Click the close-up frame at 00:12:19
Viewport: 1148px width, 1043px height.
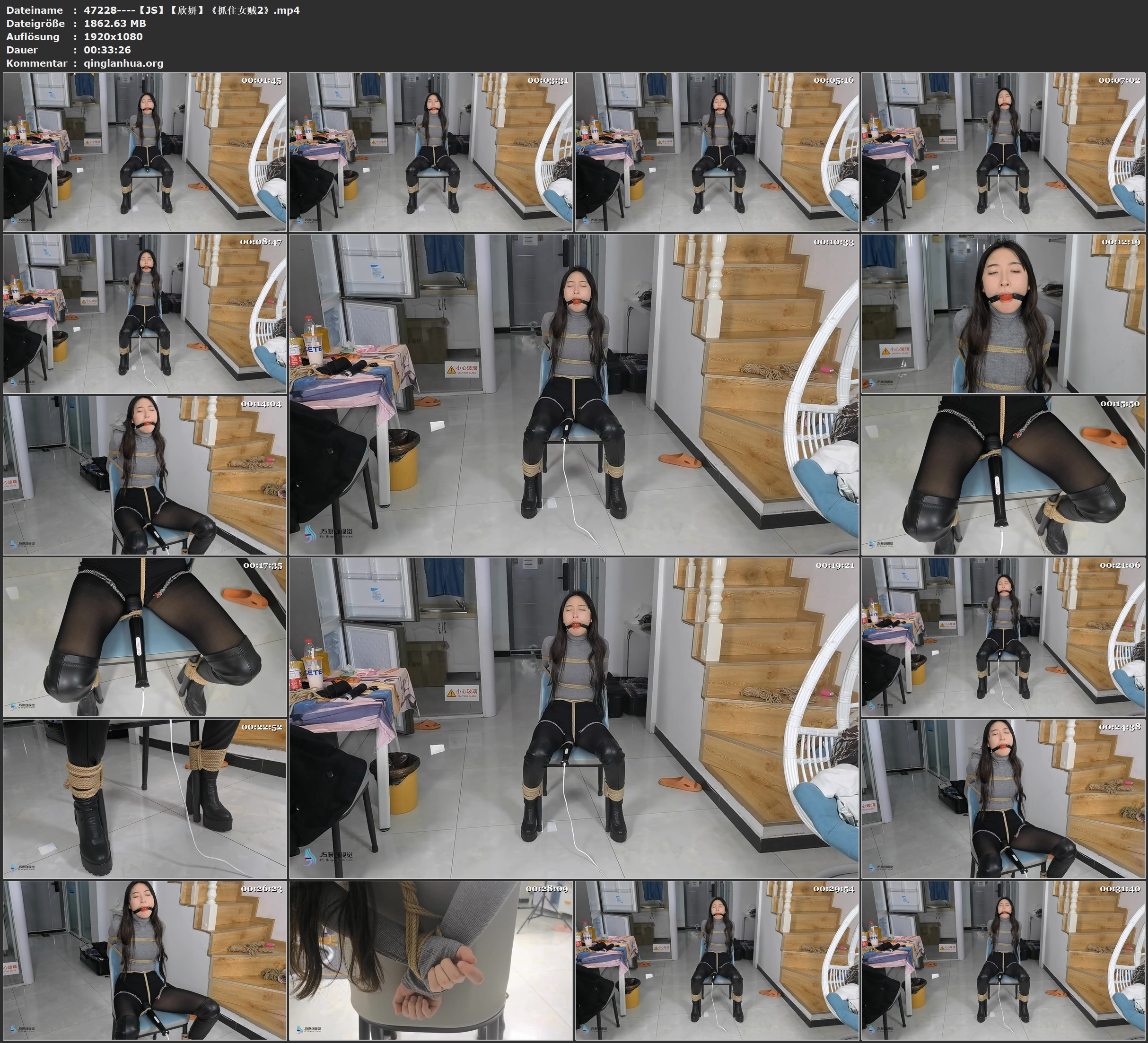(1003, 313)
